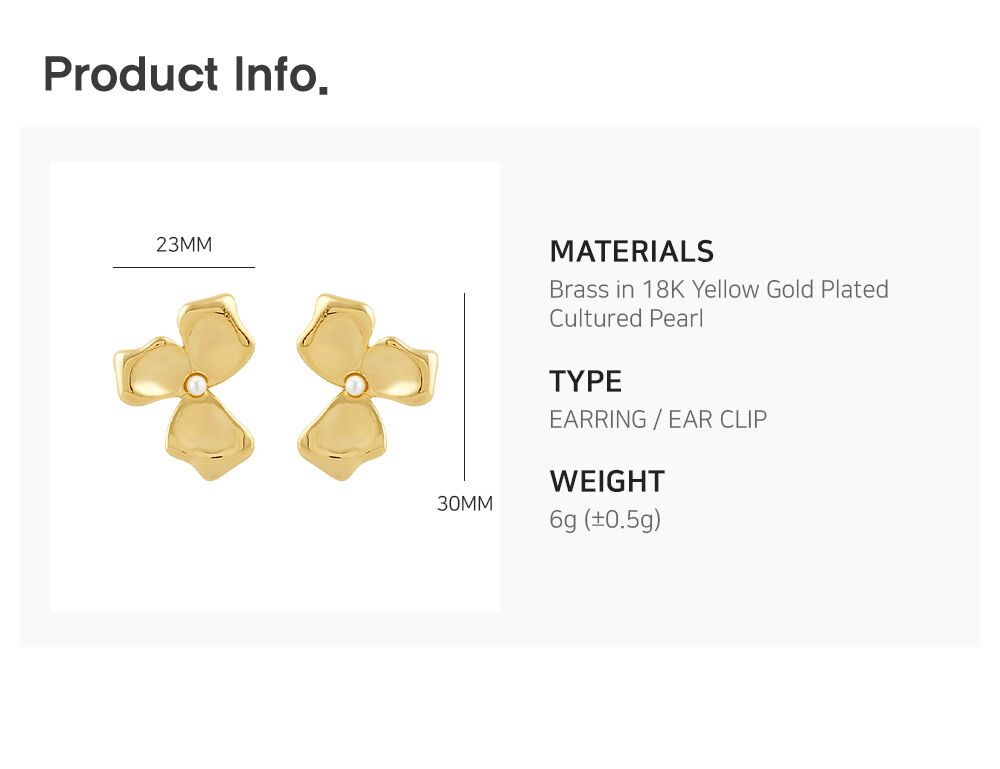Select Brass in 18K Yellow Gold Plated text
Viewport: 1000px width, 769px height.
[719, 289]
